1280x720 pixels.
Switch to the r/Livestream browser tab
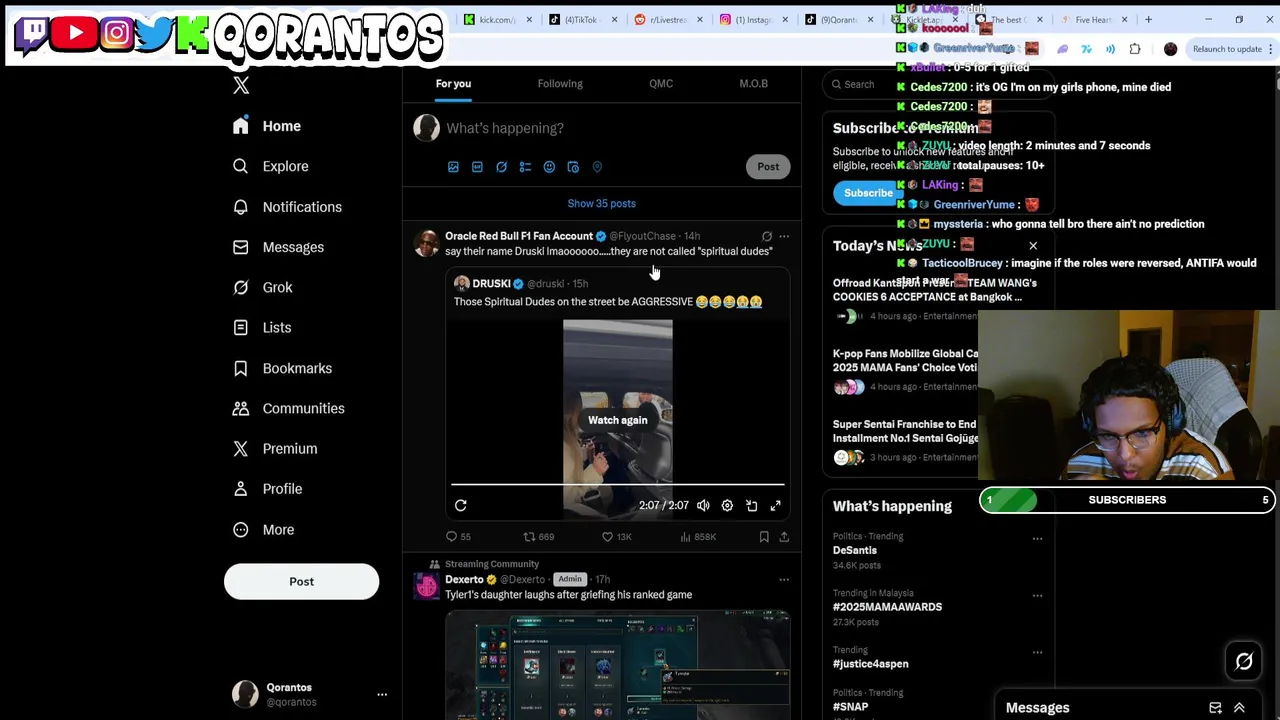tap(668, 20)
